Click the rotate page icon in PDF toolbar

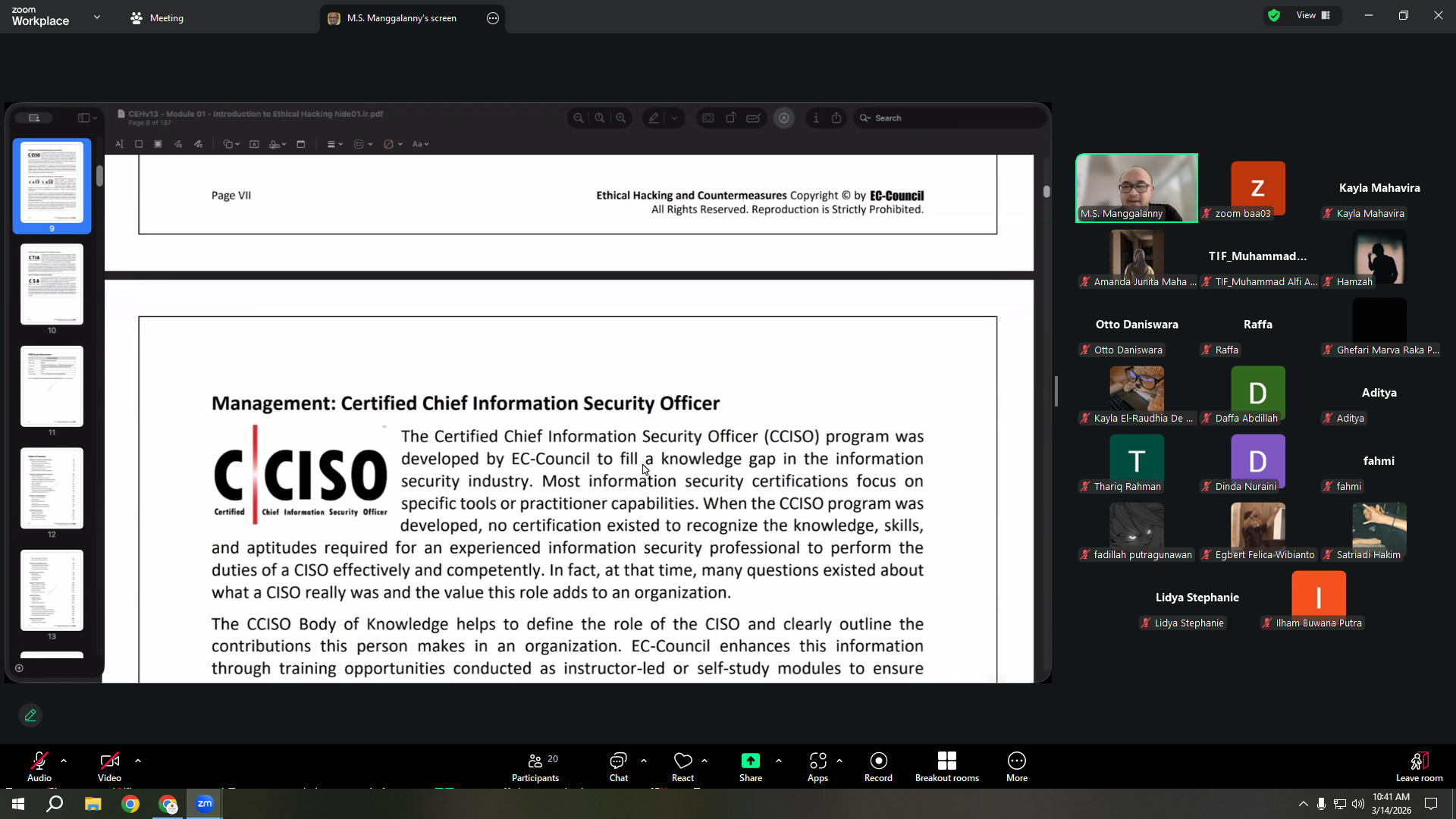tap(731, 118)
